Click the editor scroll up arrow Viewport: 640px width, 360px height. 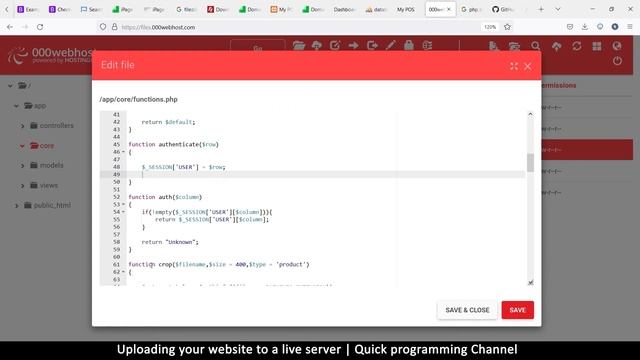coord(530,114)
